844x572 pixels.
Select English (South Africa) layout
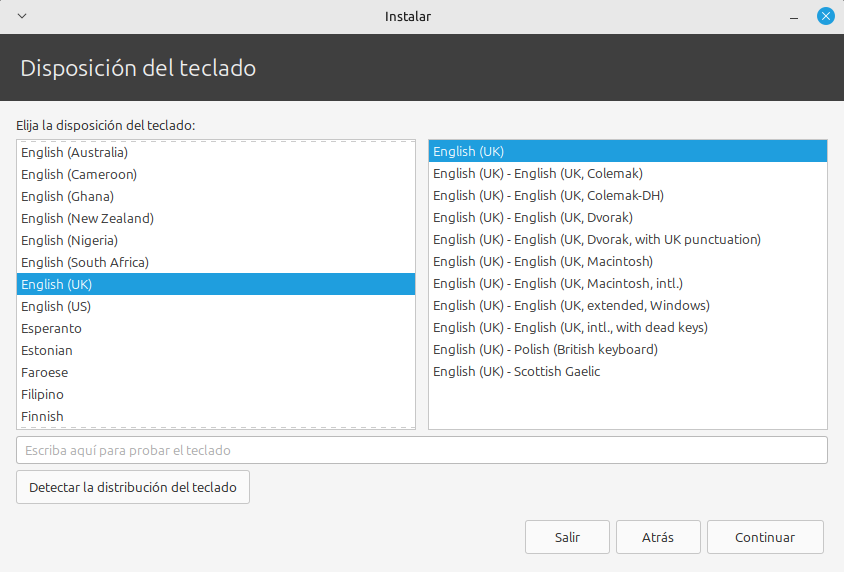[216, 263]
